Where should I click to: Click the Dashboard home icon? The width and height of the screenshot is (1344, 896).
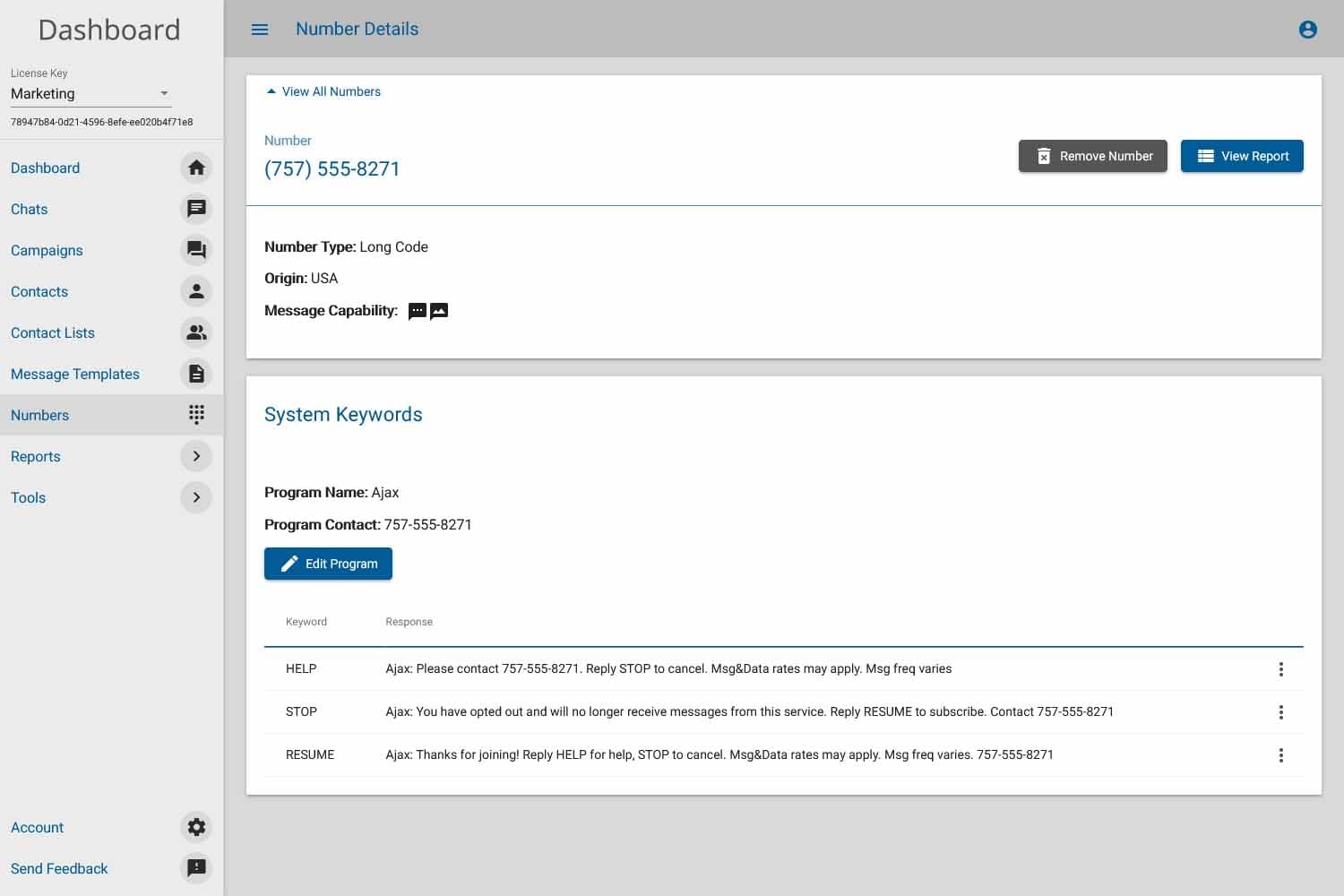tap(196, 168)
